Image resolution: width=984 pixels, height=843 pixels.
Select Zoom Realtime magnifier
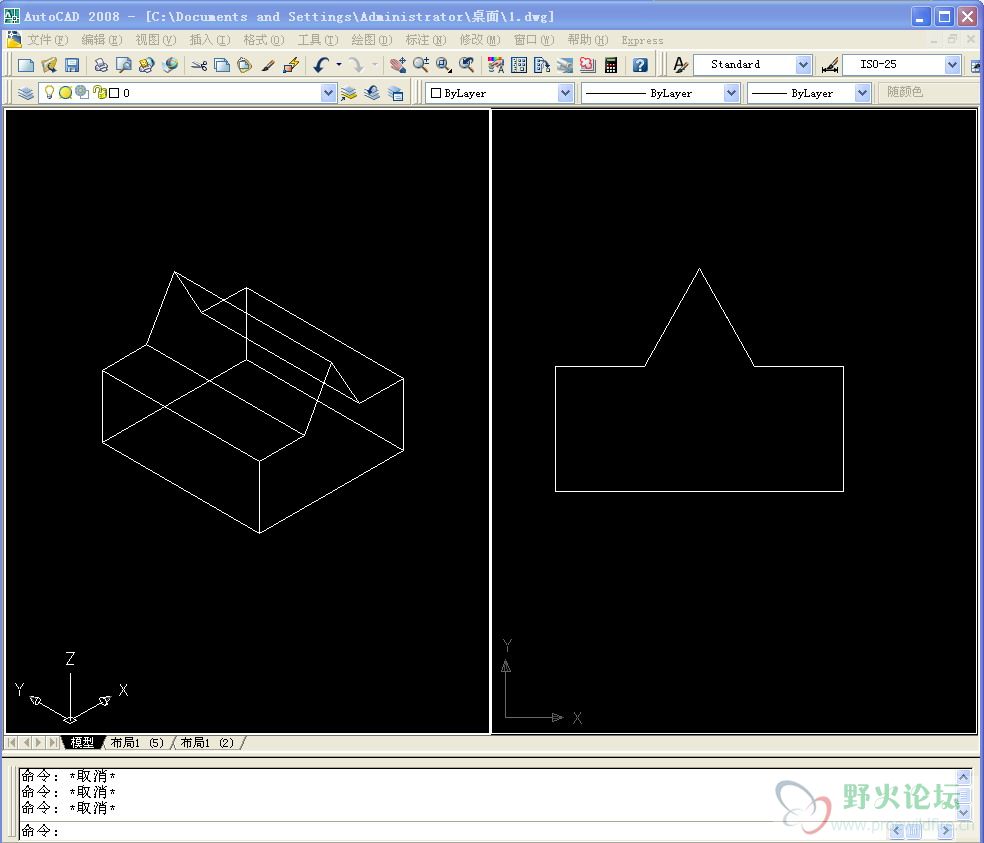tap(420, 65)
